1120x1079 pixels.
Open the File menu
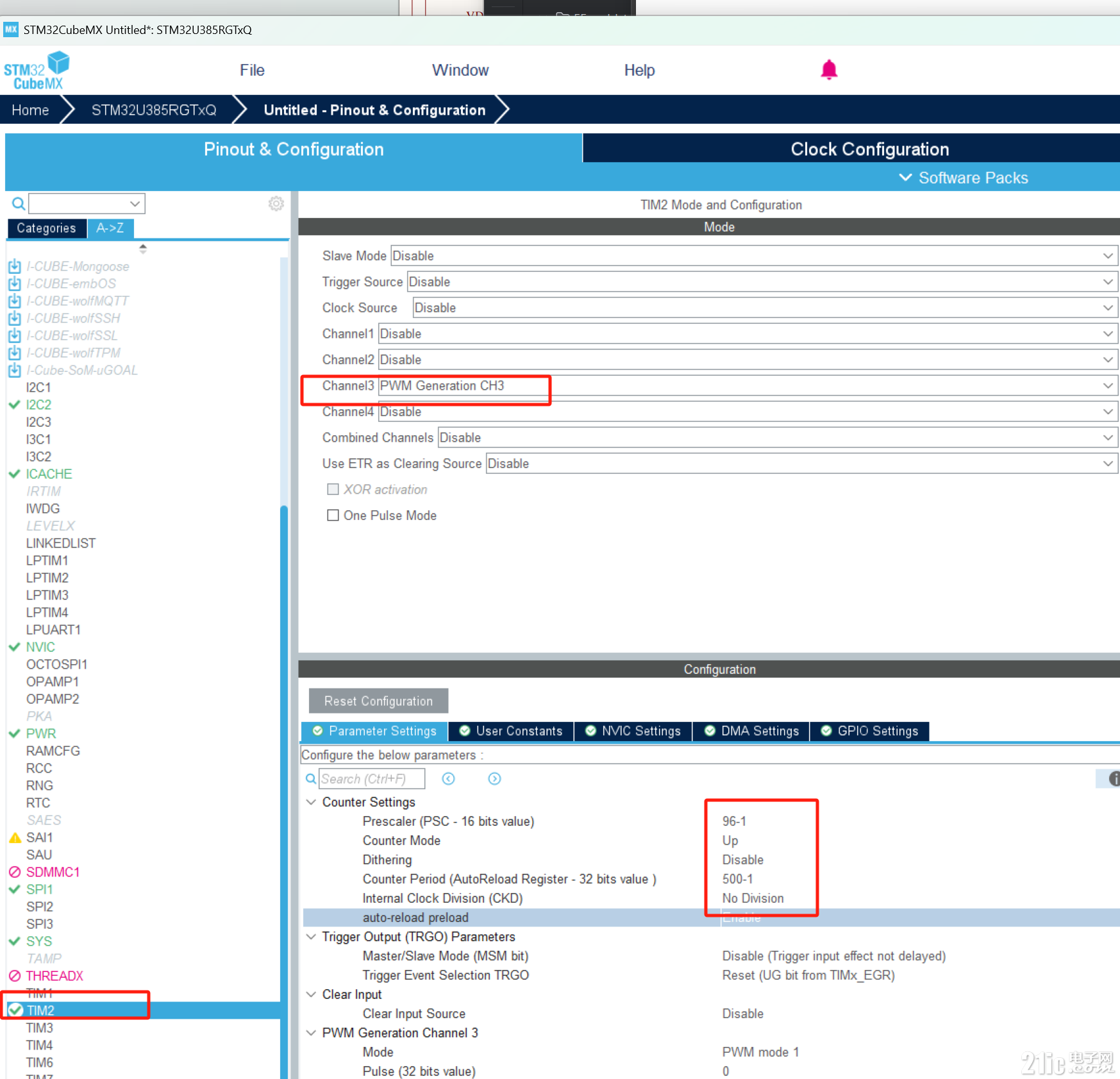click(252, 71)
